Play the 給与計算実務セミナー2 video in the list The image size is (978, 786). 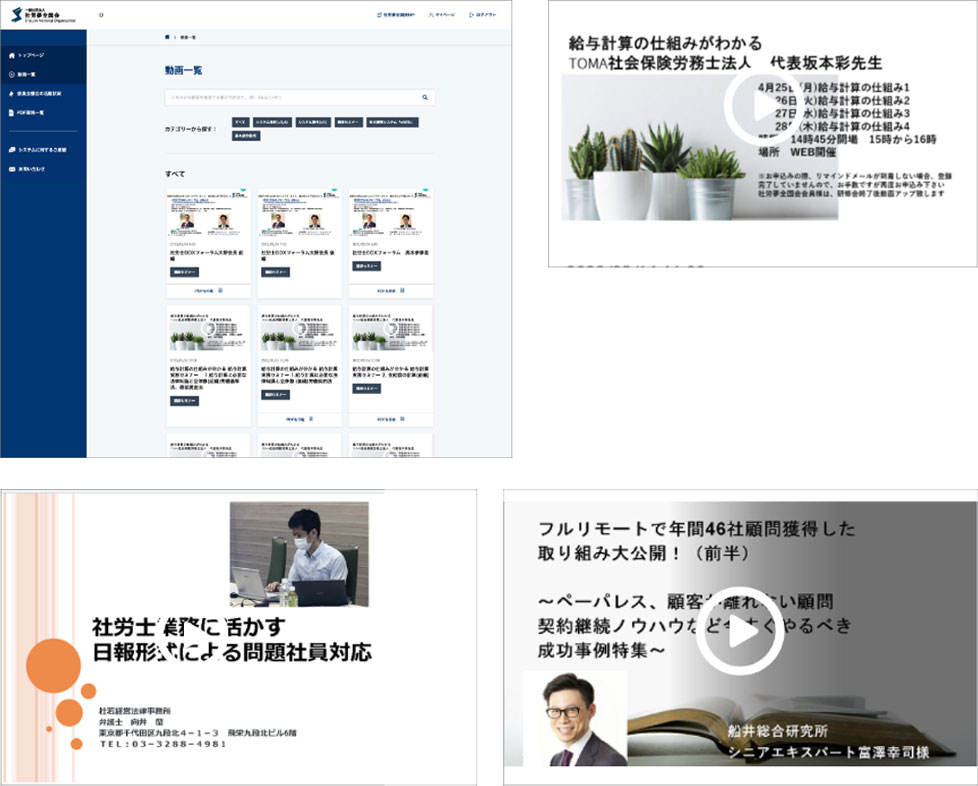pyautogui.click(x=391, y=330)
